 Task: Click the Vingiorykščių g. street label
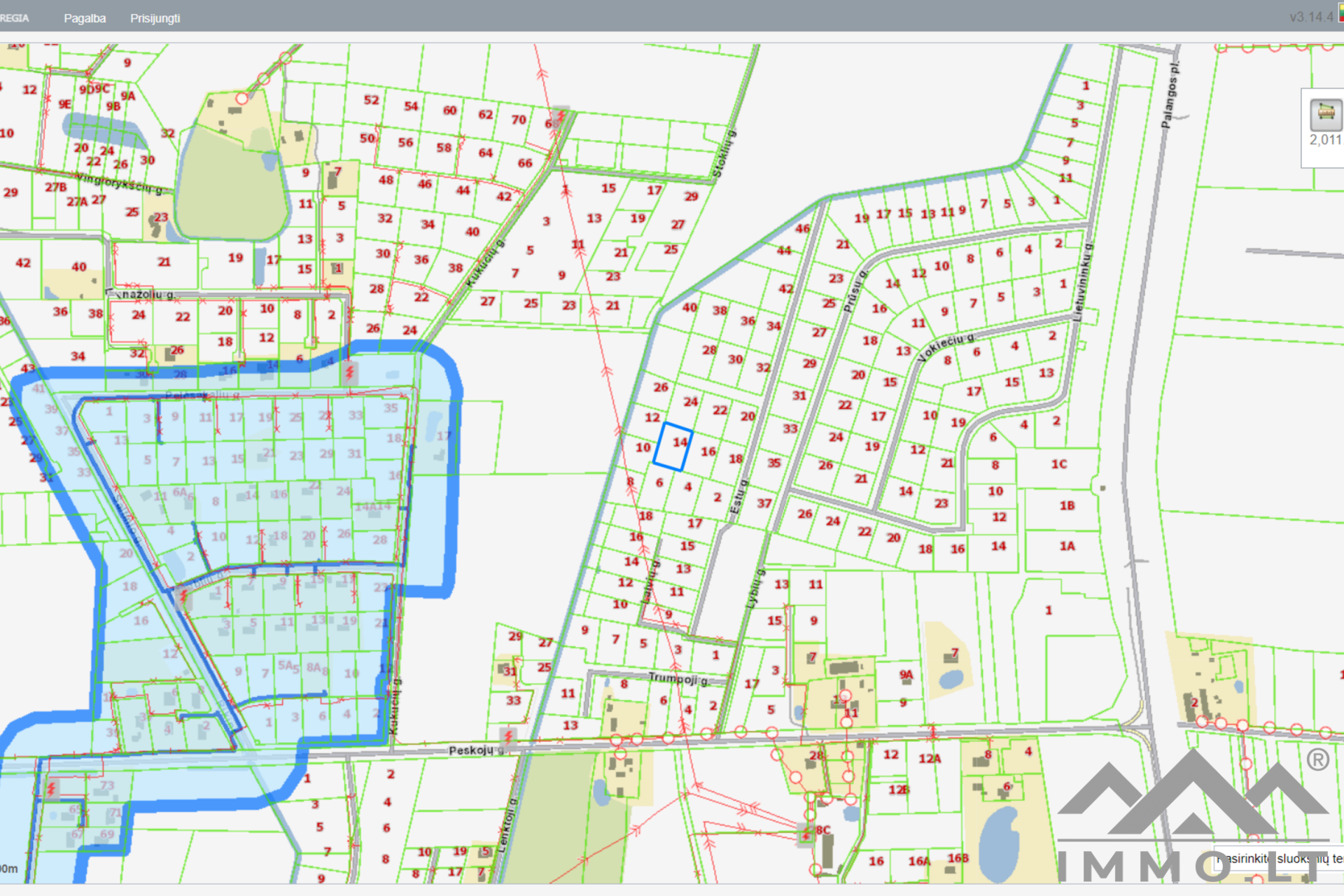click(x=119, y=183)
